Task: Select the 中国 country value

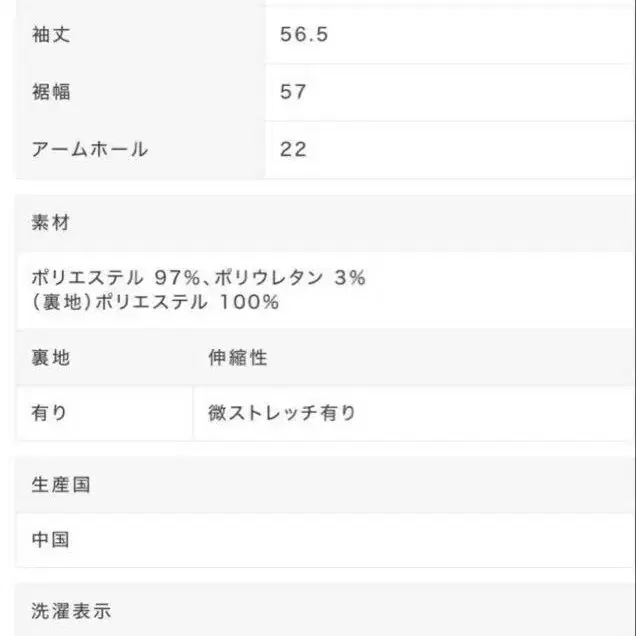Action: (51, 540)
